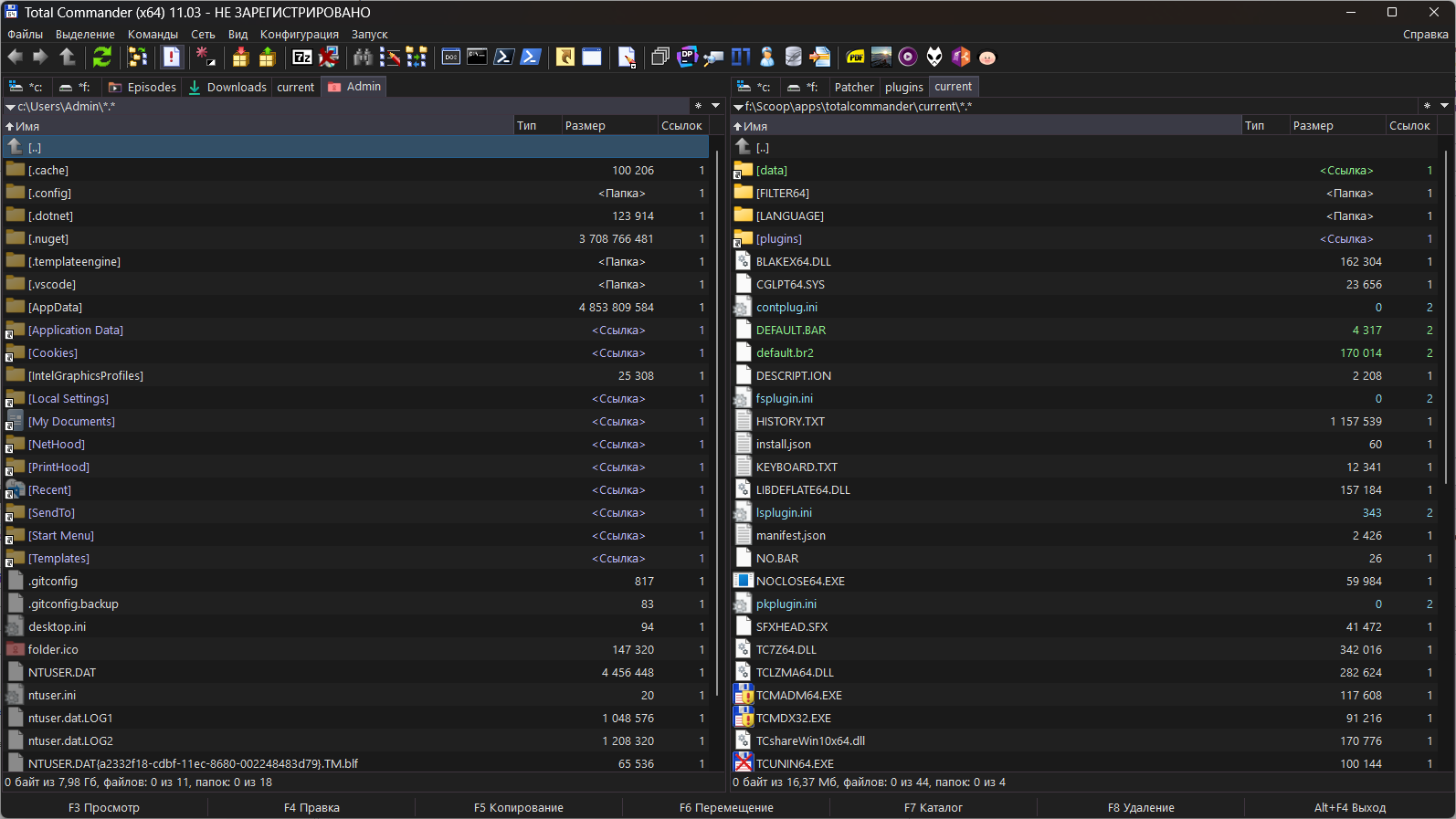Pack files with the red-arrow box icon
Image resolution: width=1456 pixels, height=819 pixels.
(240, 57)
